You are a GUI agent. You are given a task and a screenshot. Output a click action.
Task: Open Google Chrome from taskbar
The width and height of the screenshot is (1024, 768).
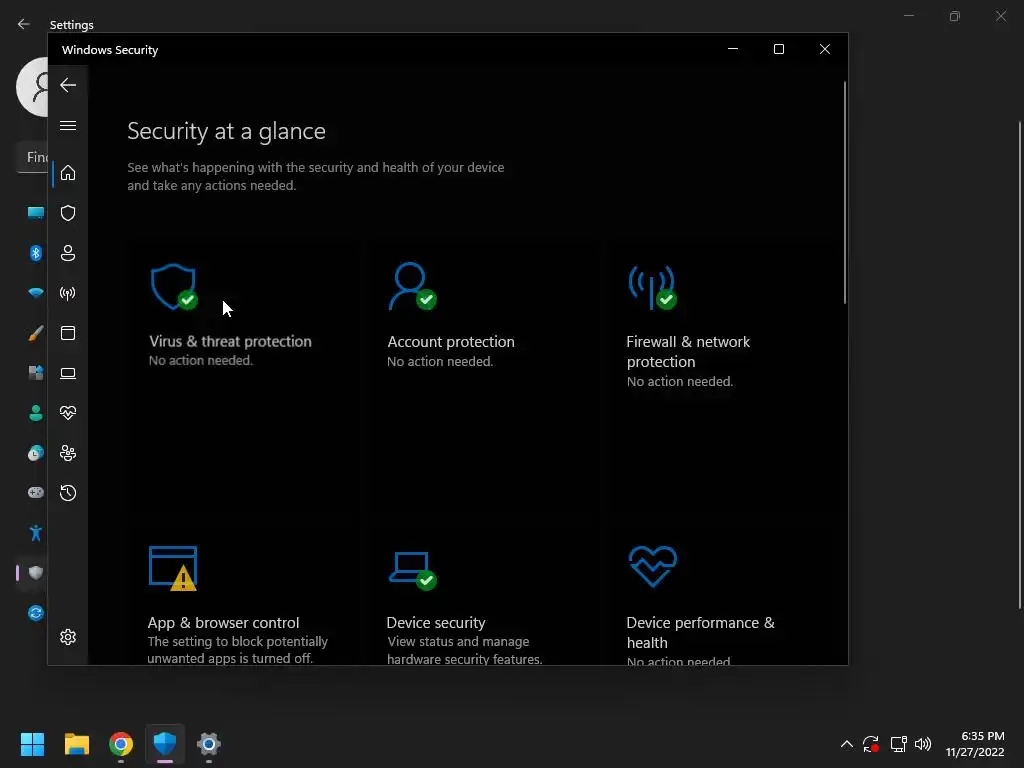(x=121, y=744)
